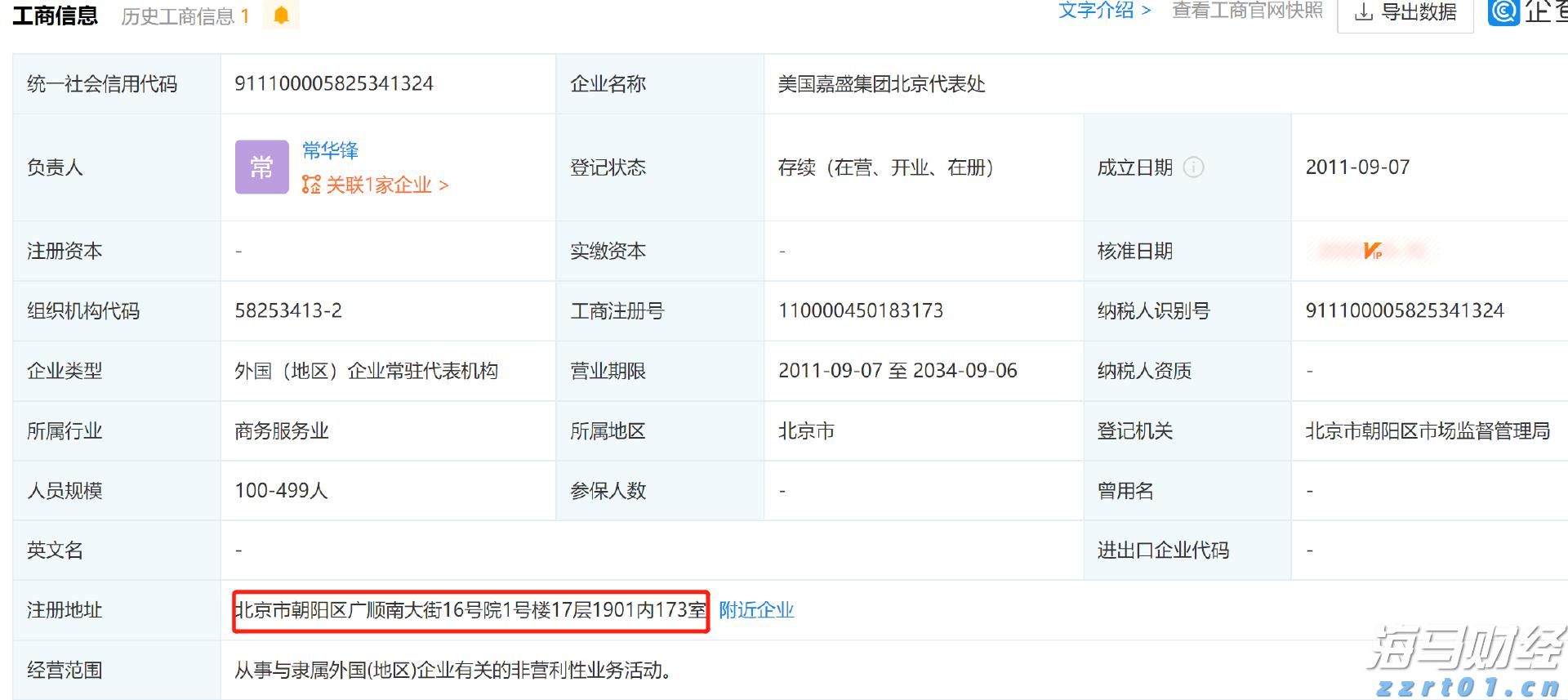
Task: Click the VIP badge in 核准日期 row
Action: click(1372, 251)
